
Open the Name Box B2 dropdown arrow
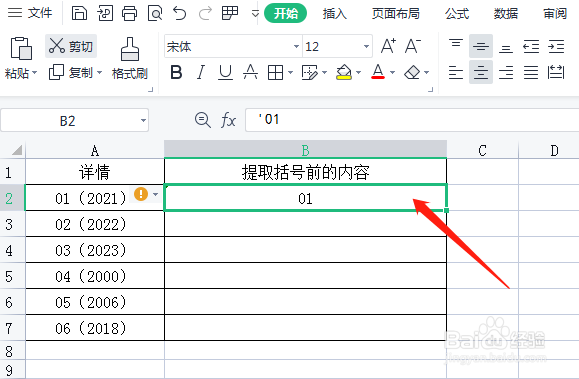143,120
